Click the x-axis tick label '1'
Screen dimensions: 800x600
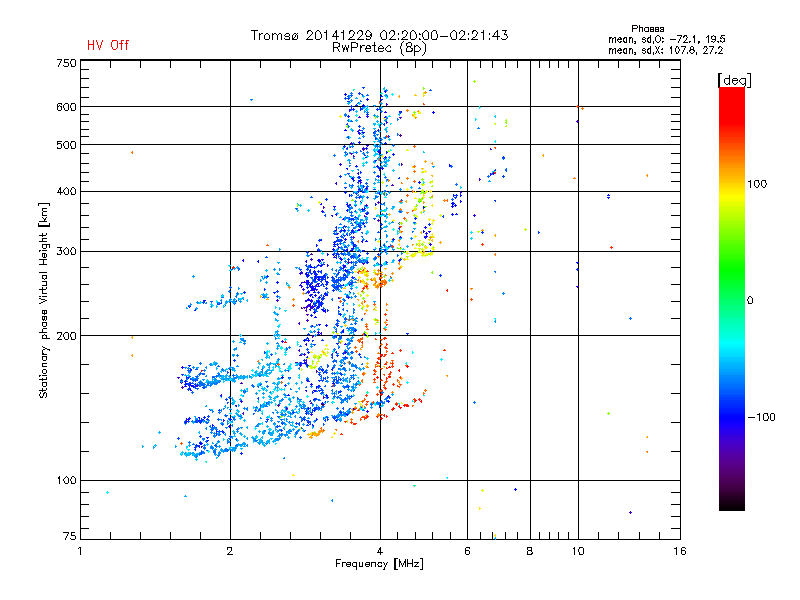[x=80, y=551]
